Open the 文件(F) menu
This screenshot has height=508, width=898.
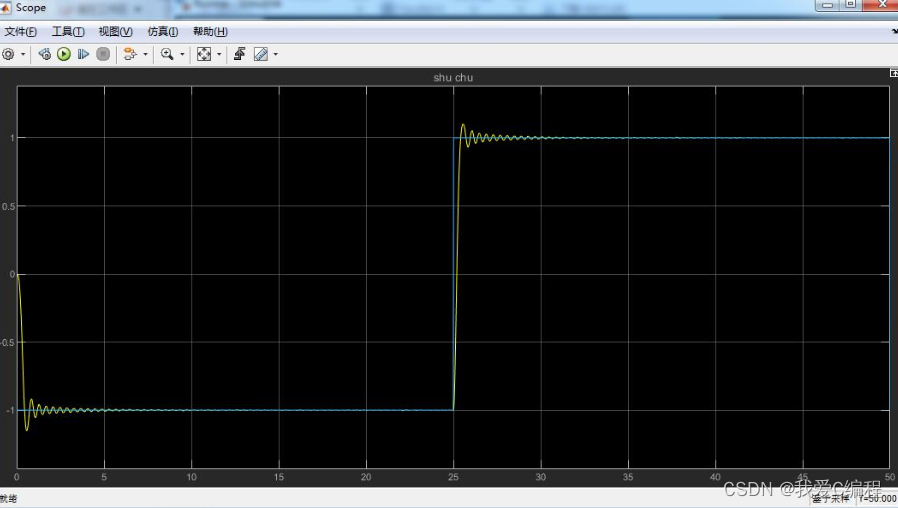(x=21, y=32)
